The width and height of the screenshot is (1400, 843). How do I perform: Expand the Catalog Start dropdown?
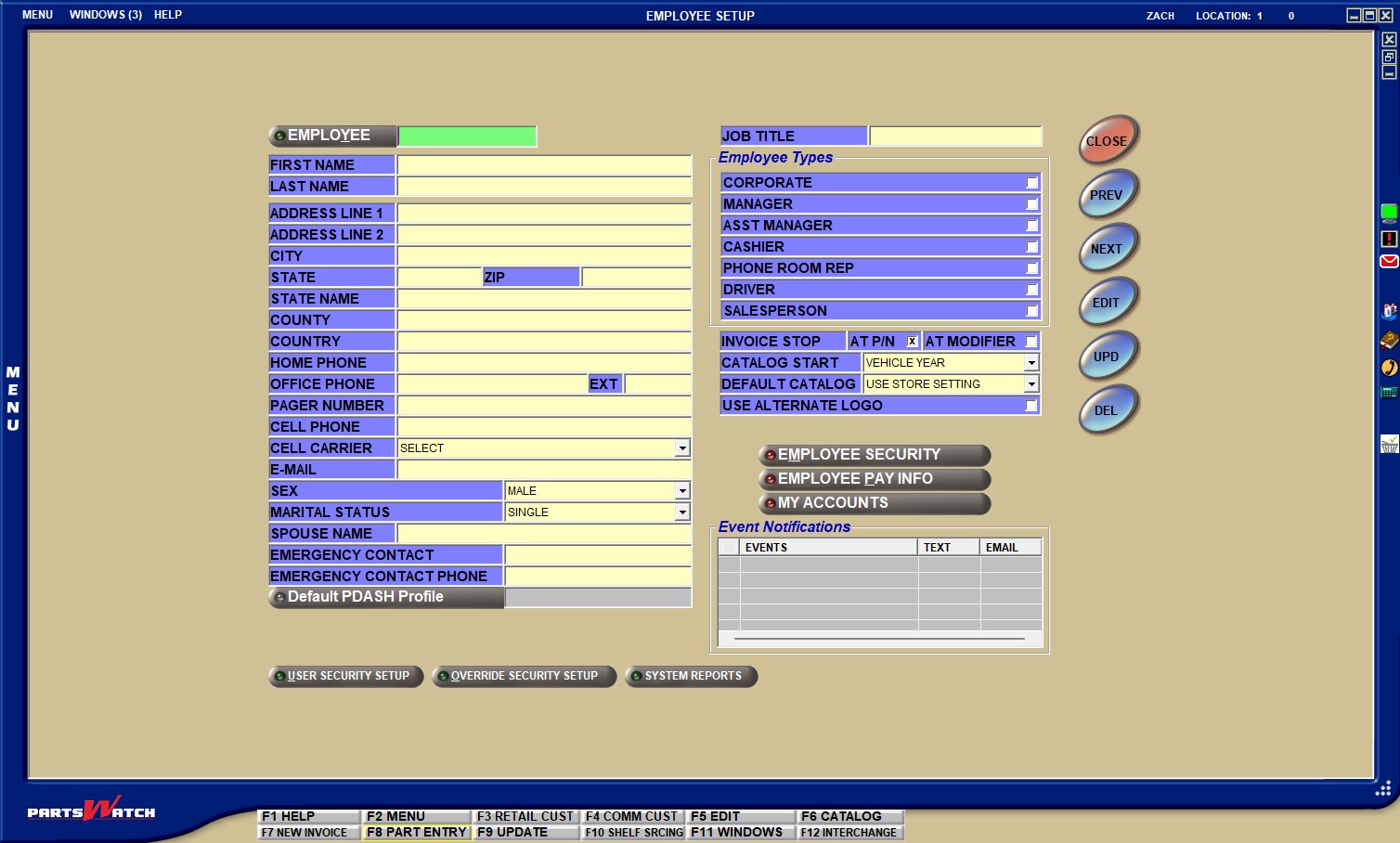[1031, 363]
